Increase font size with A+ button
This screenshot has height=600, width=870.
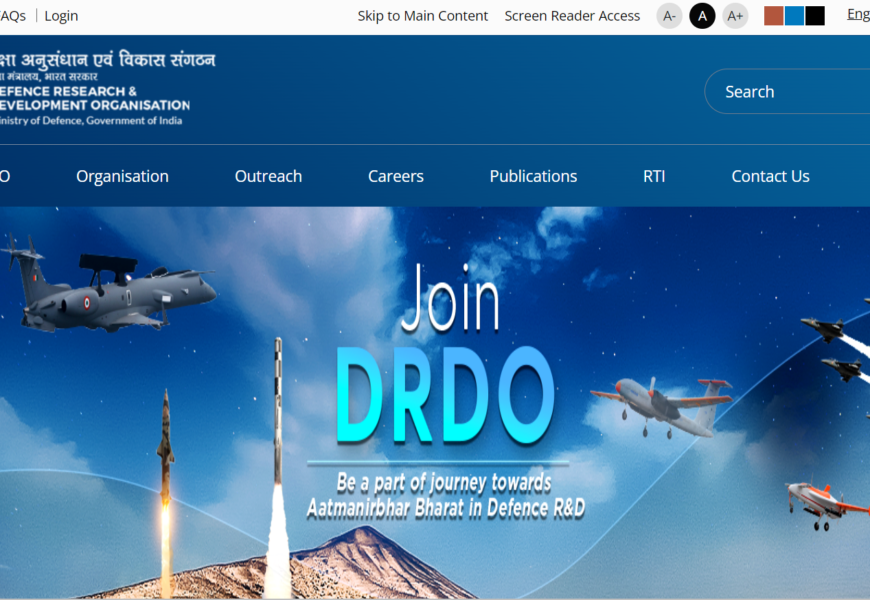tap(735, 16)
